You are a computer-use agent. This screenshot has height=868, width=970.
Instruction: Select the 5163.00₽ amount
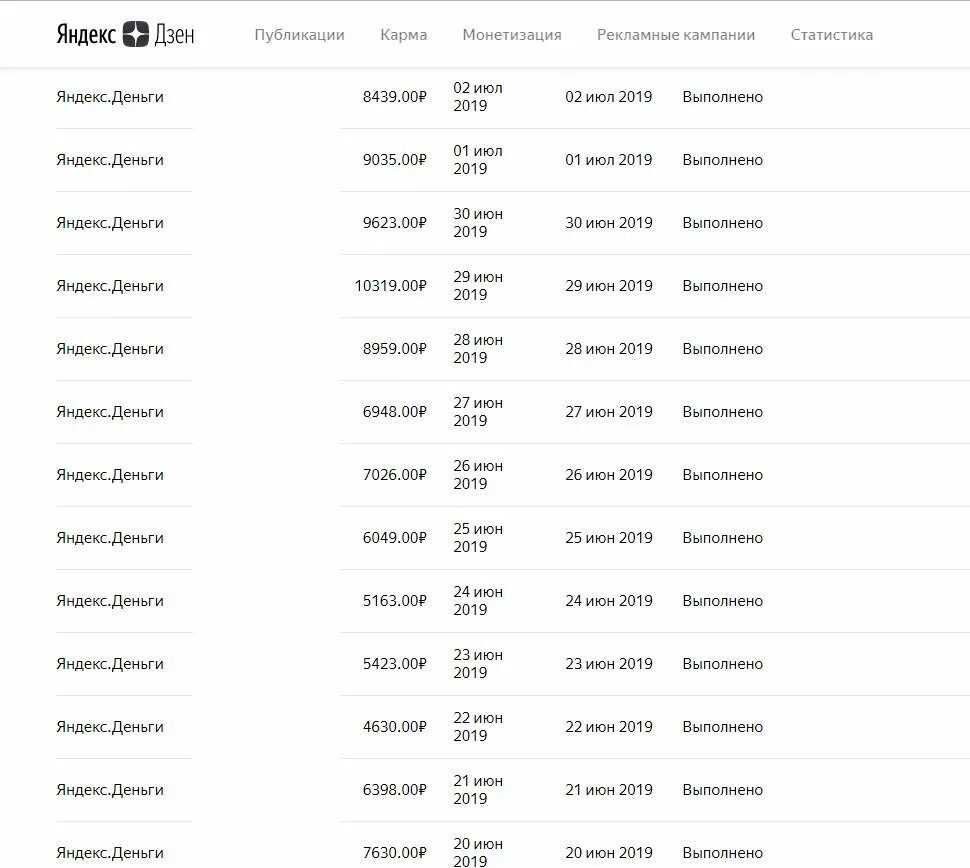tap(395, 601)
